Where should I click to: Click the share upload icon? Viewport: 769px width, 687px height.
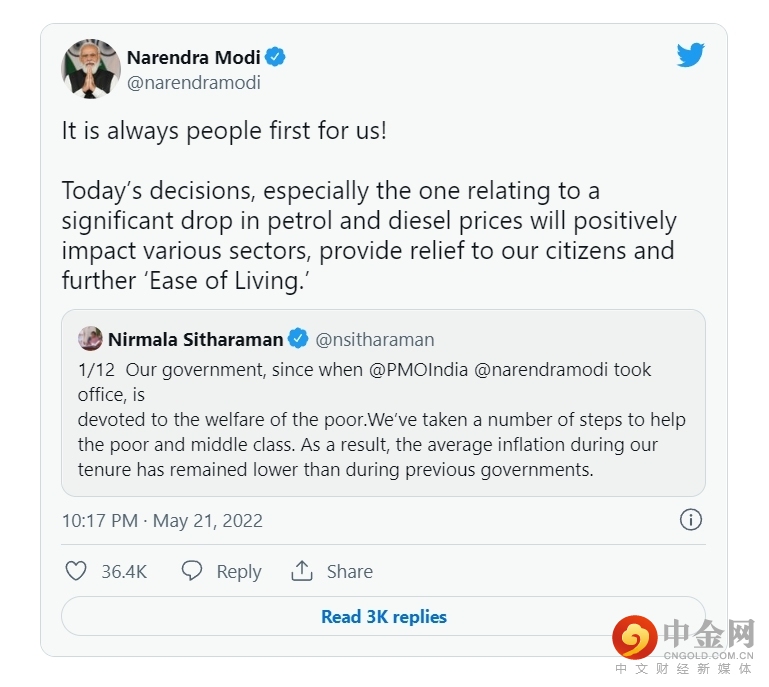point(302,571)
